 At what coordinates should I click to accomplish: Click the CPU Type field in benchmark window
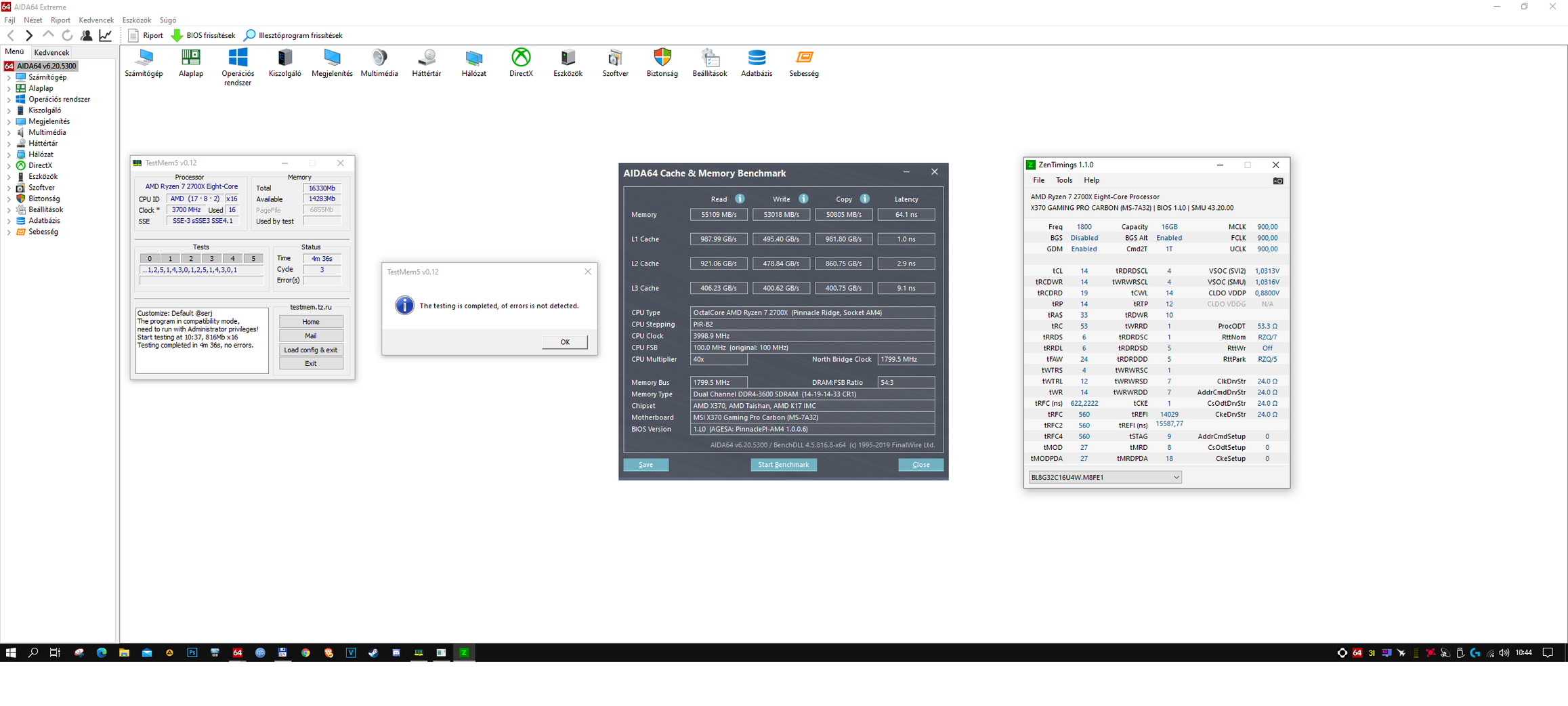812,312
